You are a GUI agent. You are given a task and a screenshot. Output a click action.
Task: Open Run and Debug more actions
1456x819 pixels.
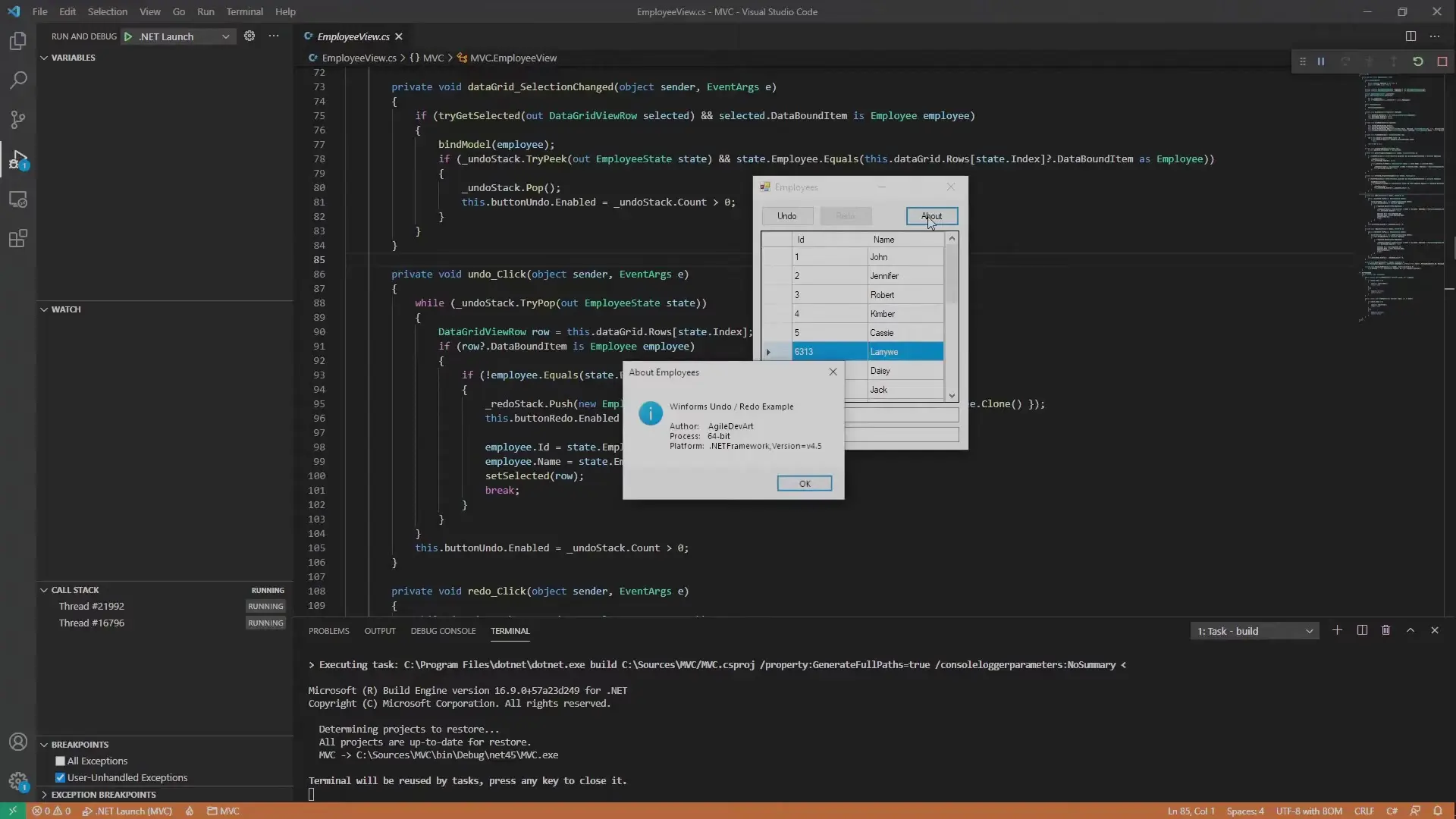pyautogui.click(x=274, y=36)
